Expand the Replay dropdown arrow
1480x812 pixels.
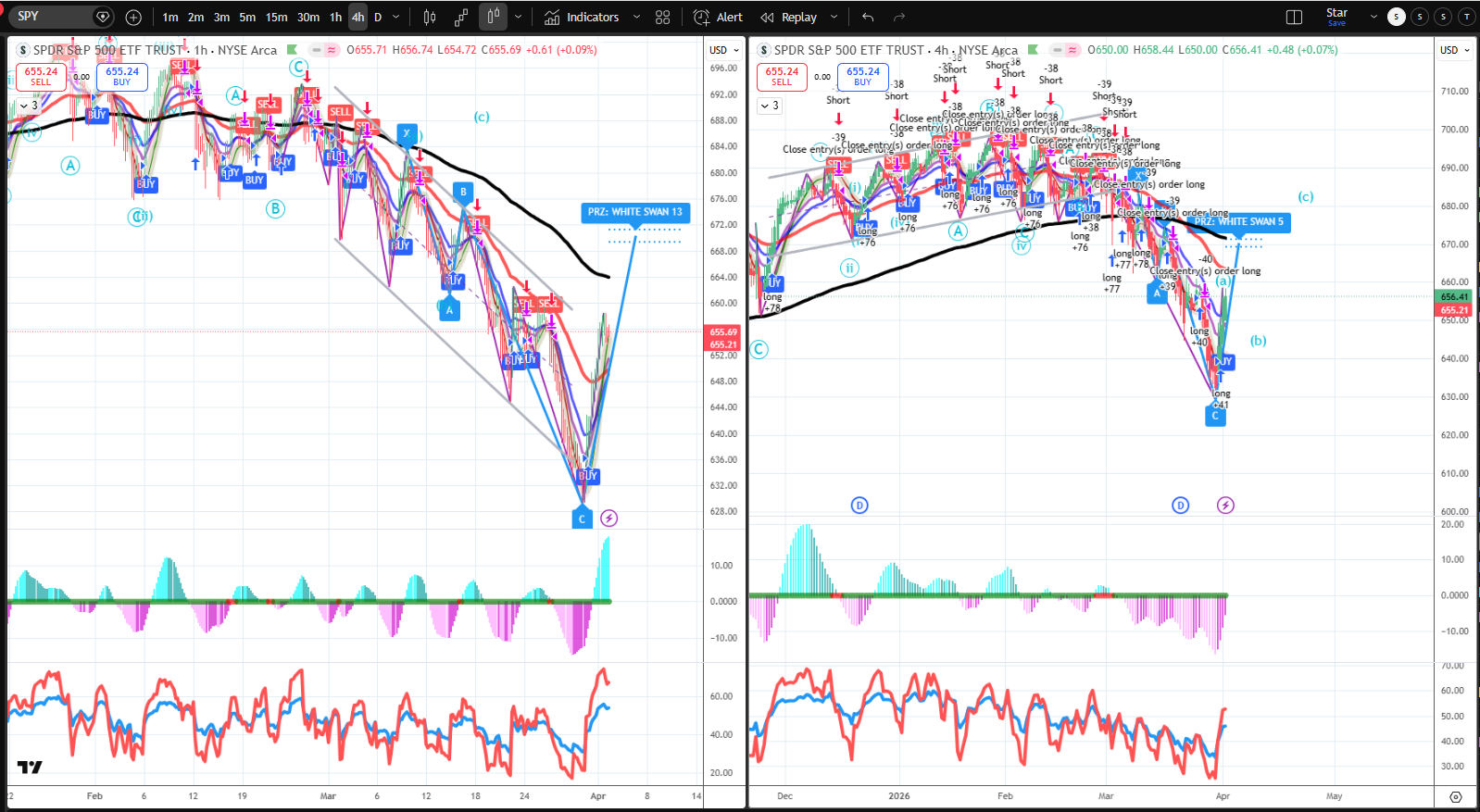click(x=834, y=17)
